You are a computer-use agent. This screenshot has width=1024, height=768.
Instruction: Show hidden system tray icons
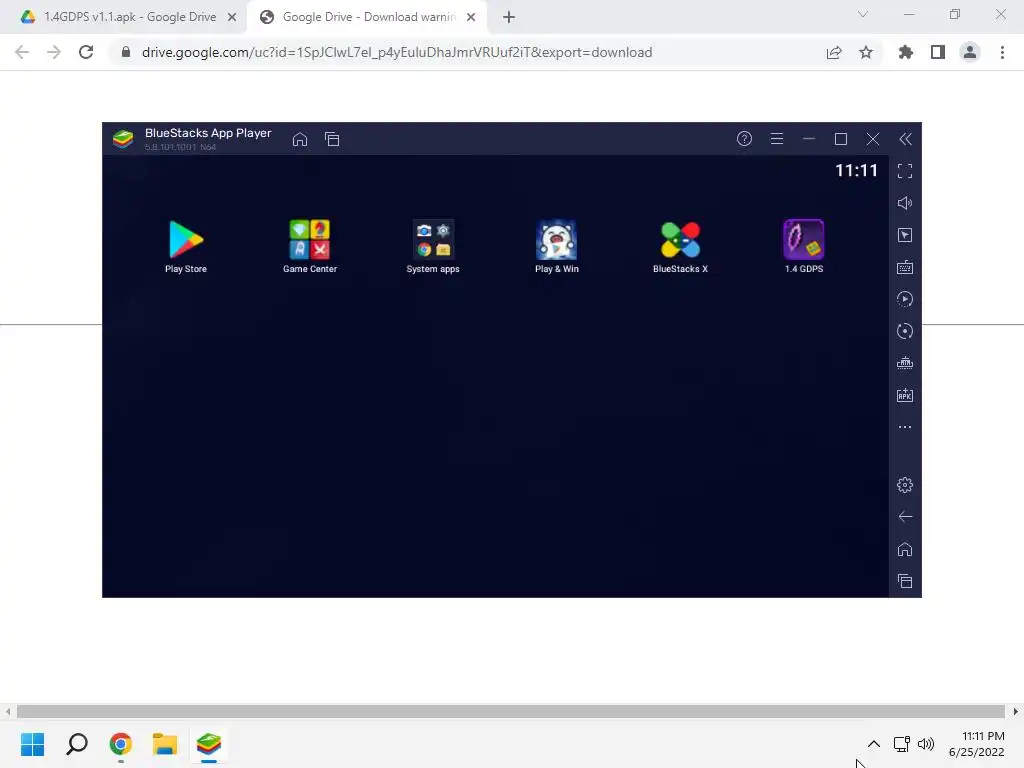tap(874, 744)
